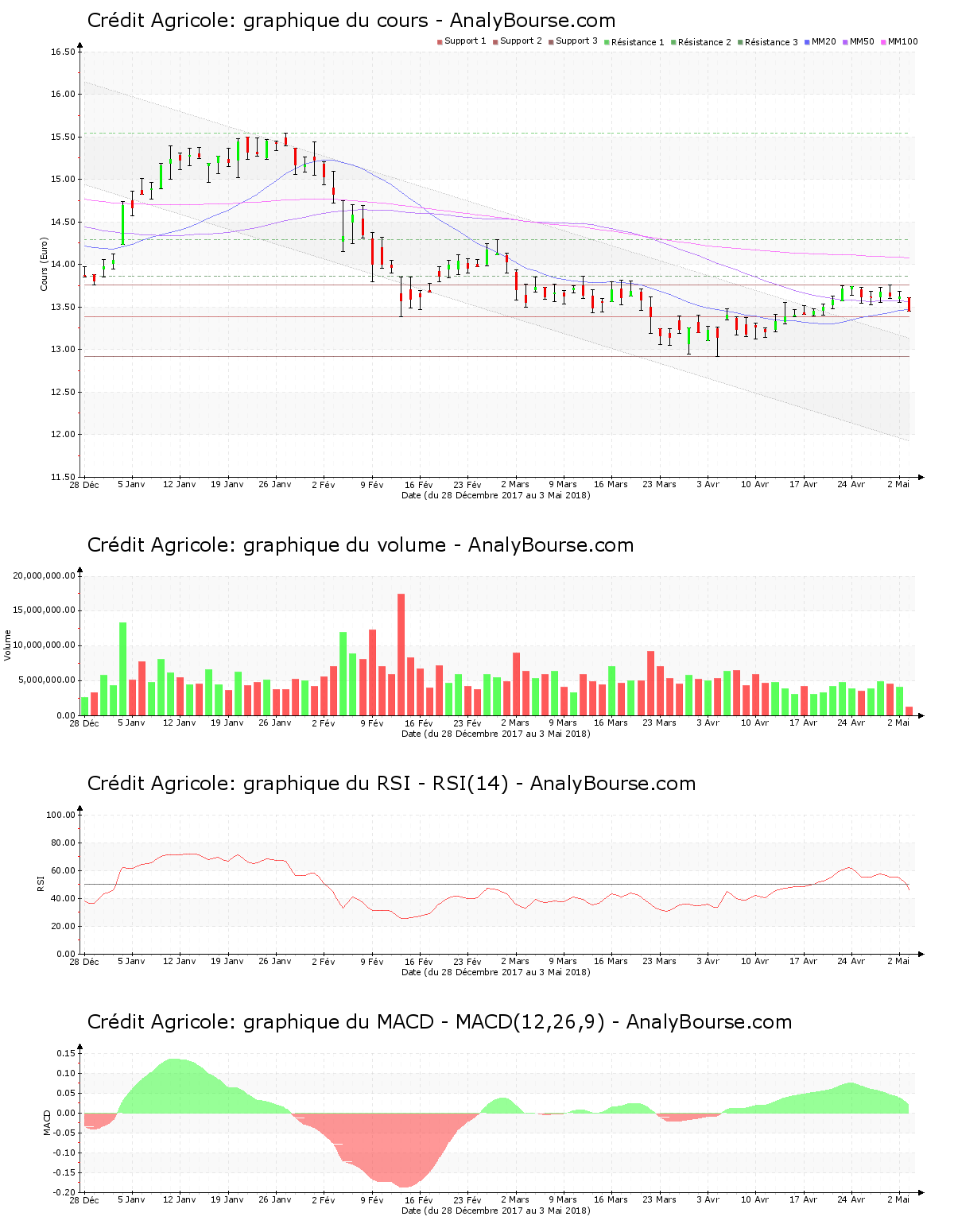Click the 100.00 RSI axis label
Viewport: 954px width, 1232px height.
(60, 815)
